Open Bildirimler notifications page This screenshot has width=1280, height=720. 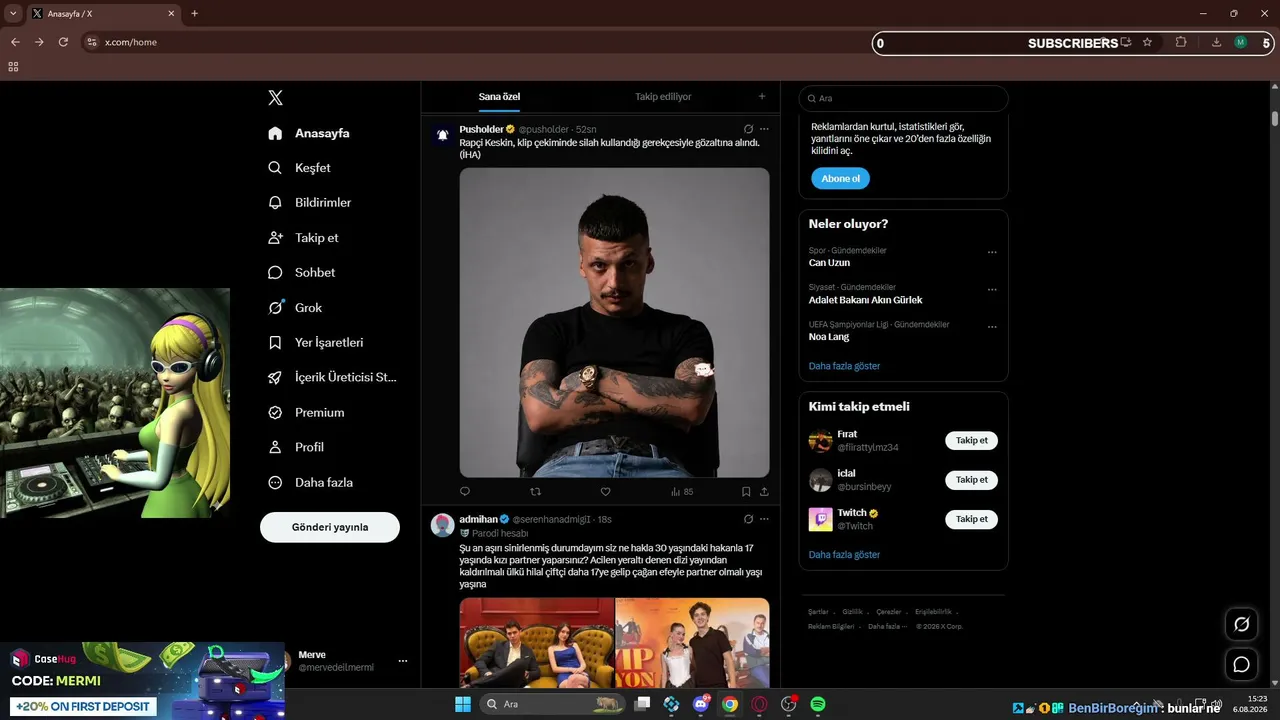pos(309,203)
